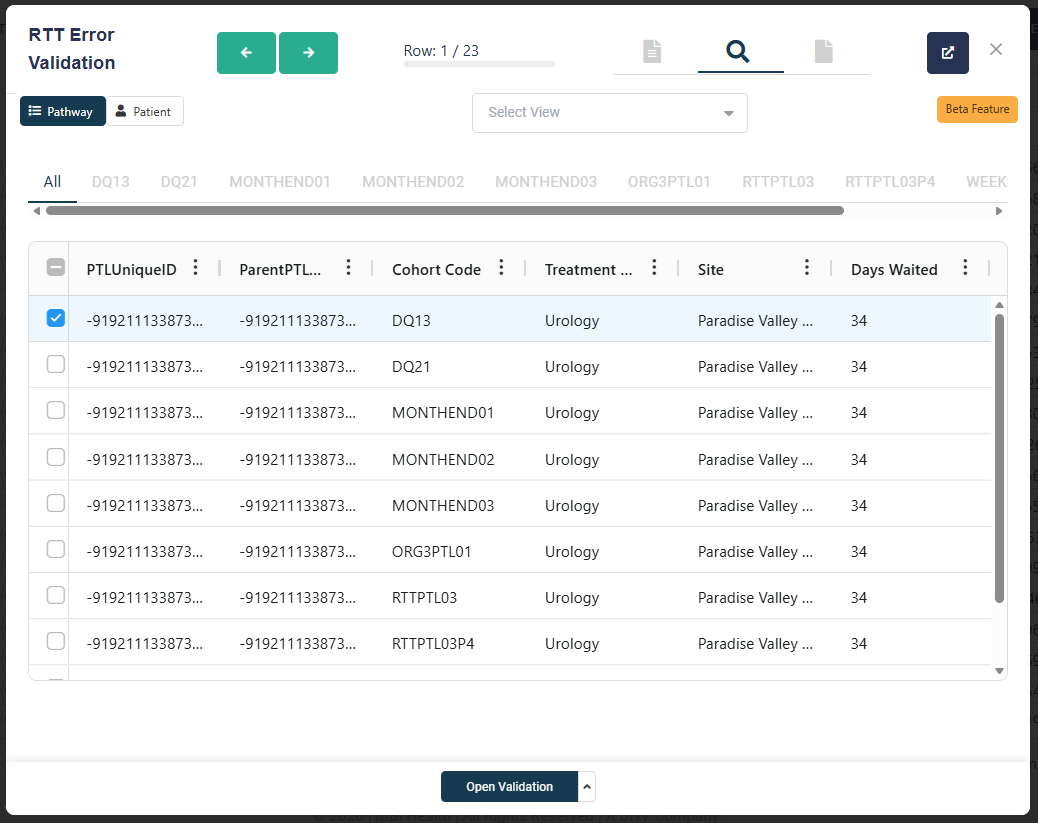Click the Open Validation button
Image resolution: width=1038 pixels, height=823 pixels.
(x=509, y=787)
